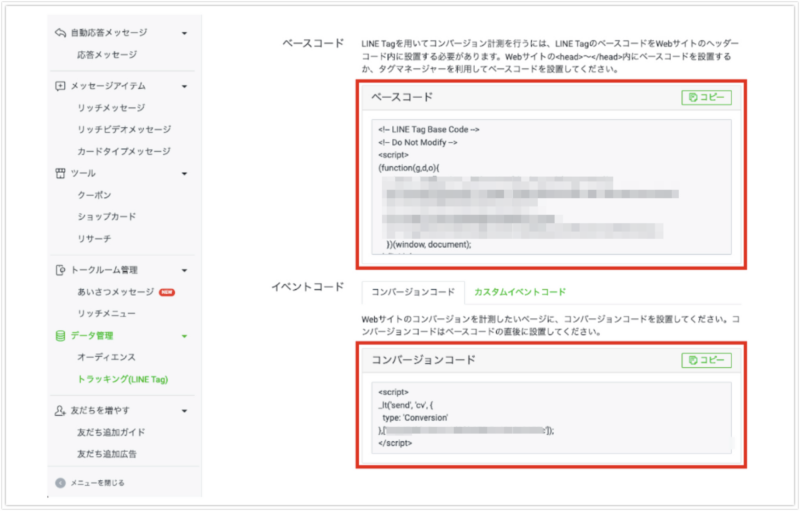800x511 pixels.
Task: Collapse the ツール section arrow
Action: (x=185, y=174)
